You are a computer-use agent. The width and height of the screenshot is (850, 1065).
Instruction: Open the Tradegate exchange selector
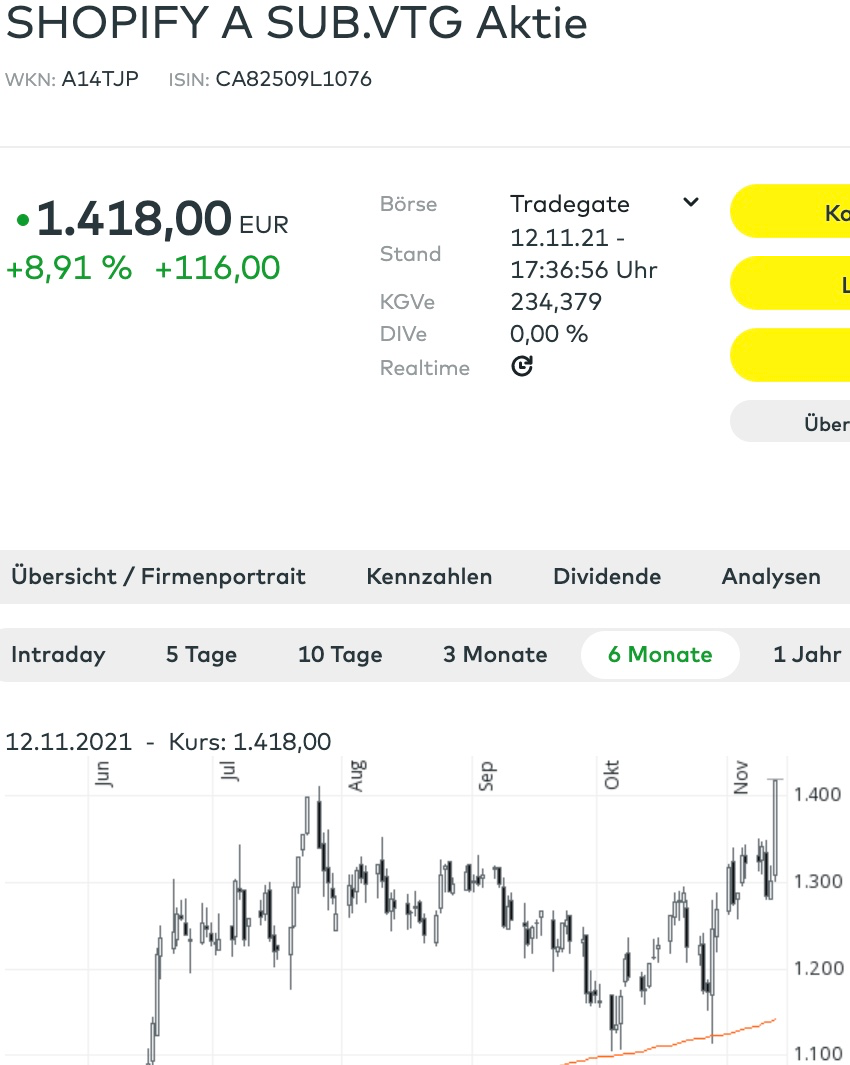(570, 204)
